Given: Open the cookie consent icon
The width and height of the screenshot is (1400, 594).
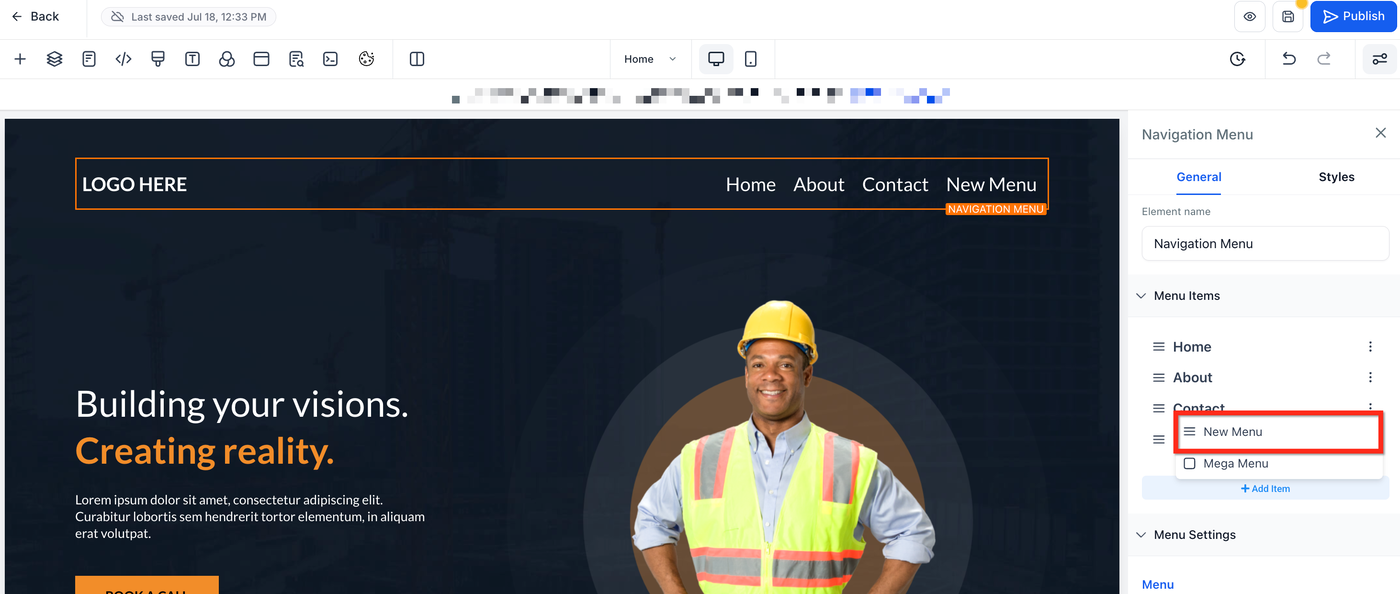Looking at the screenshot, I should (366, 59).
